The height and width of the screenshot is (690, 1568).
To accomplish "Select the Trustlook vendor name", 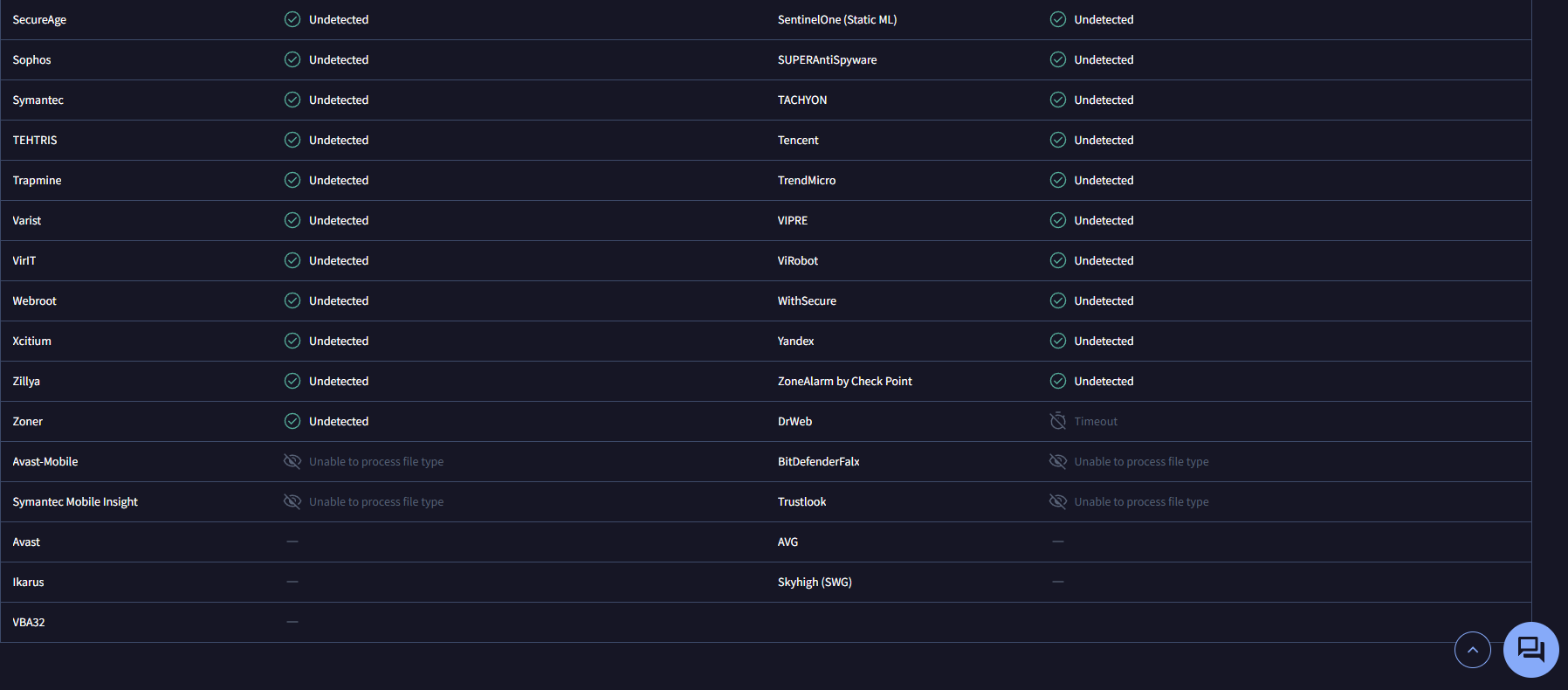I will [801, 501].
